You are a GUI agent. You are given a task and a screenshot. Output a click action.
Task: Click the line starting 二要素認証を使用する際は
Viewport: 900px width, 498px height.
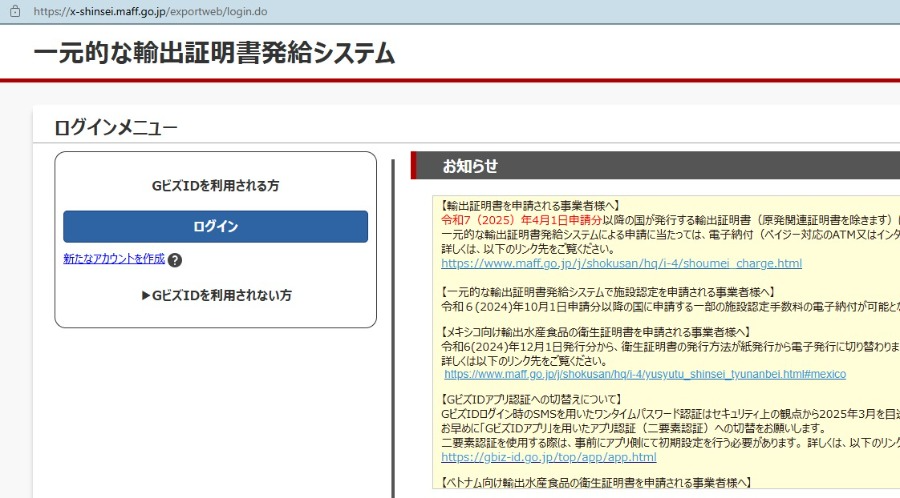pos(670,443)
